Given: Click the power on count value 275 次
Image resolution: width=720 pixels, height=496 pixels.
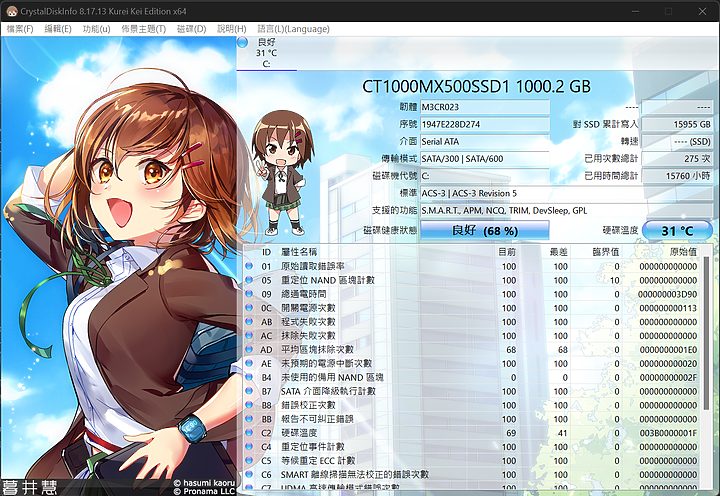Looking at the screenshot, I should (x=677, y=158).
